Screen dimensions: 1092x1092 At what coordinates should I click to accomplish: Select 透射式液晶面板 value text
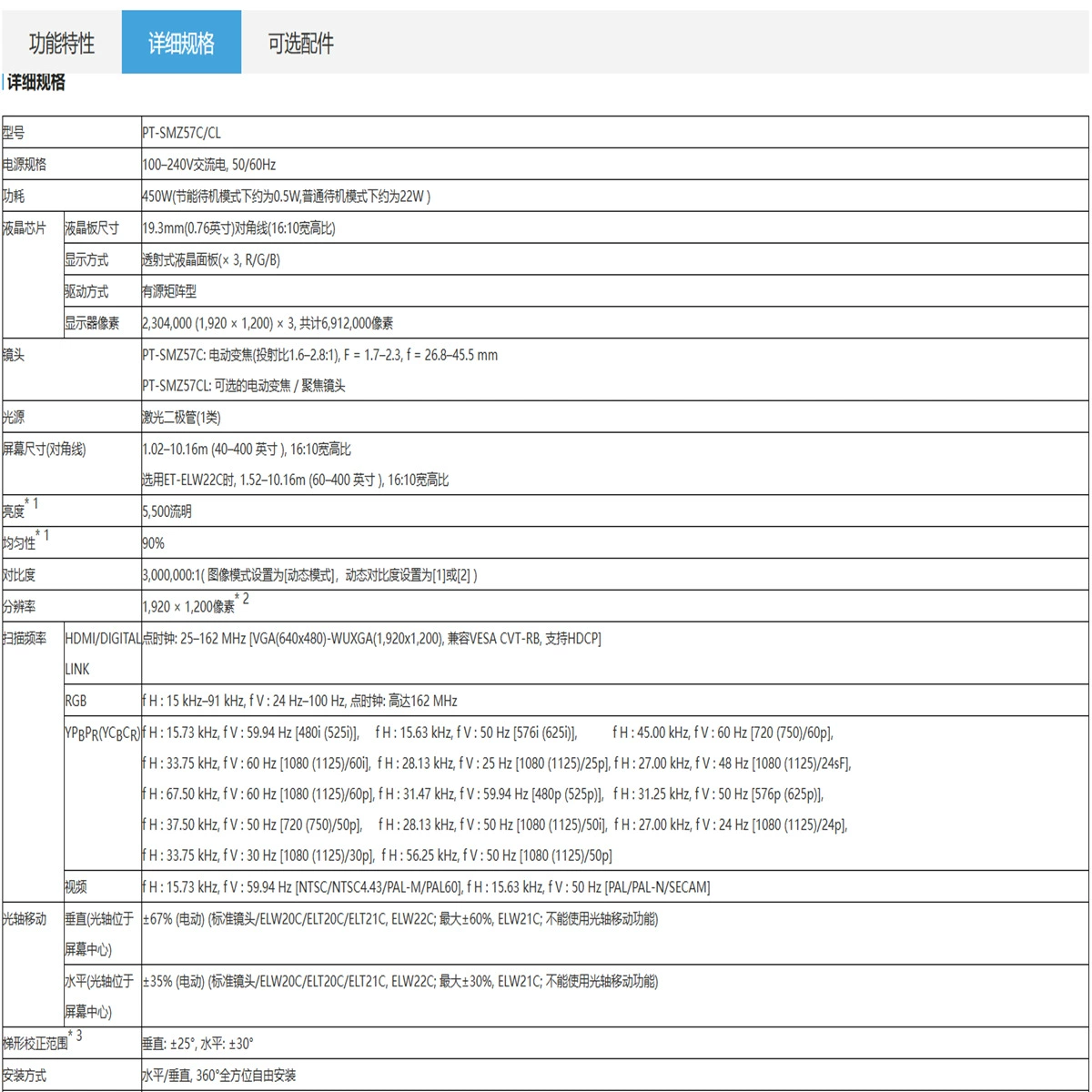pyautogui.click(x=211, y=260)
